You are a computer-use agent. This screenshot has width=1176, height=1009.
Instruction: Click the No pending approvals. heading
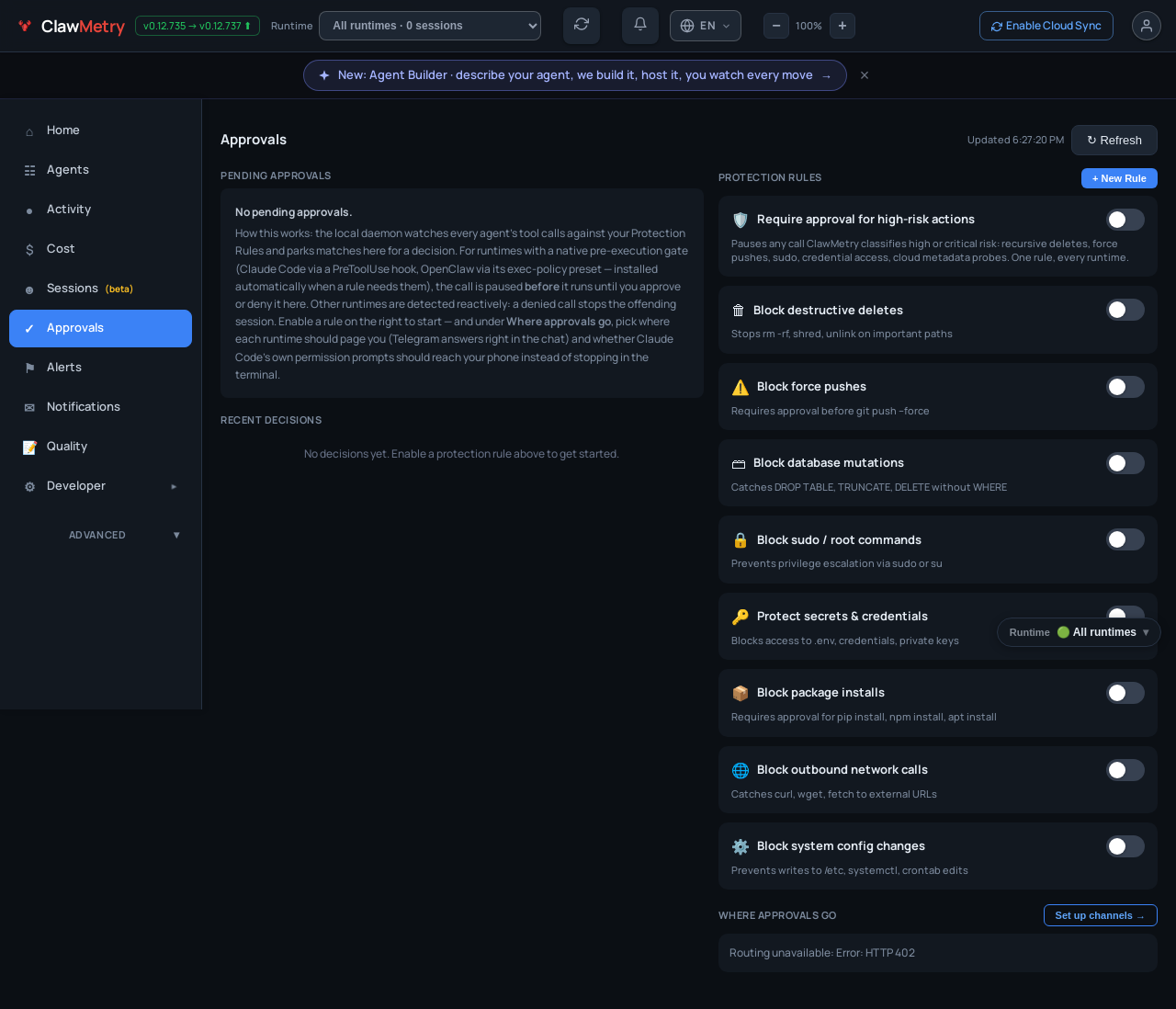(294, 212)
